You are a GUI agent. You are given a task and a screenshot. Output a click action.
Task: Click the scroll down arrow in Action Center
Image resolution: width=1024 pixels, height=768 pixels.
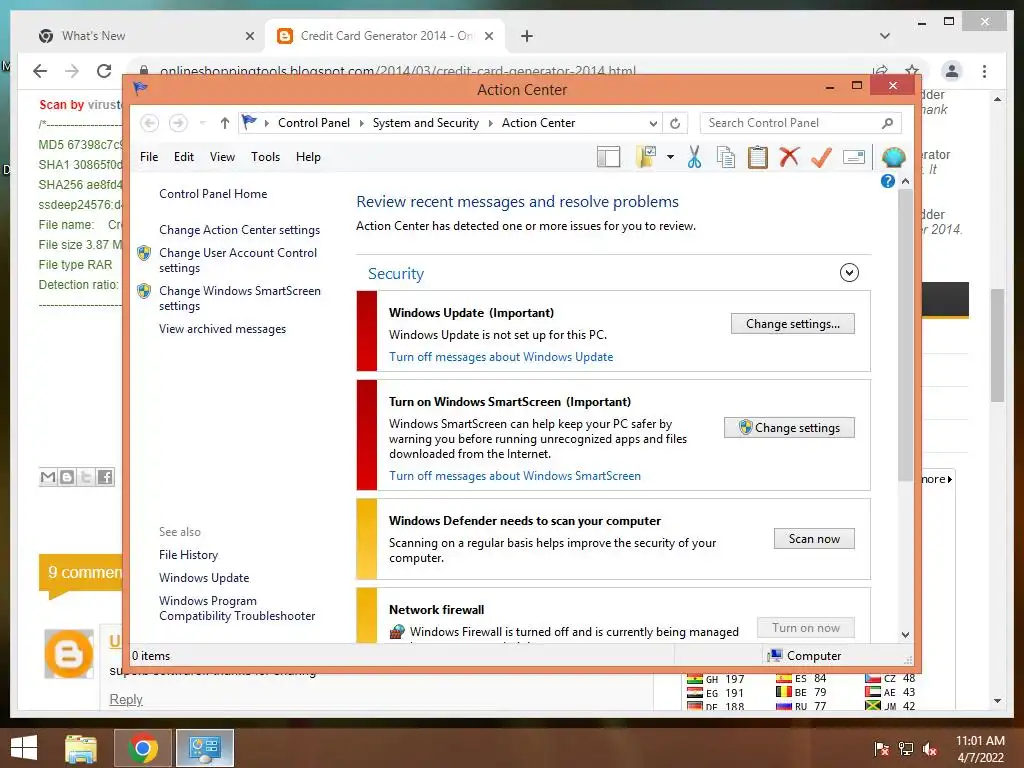pyautogui.click(x=905, y=635)
